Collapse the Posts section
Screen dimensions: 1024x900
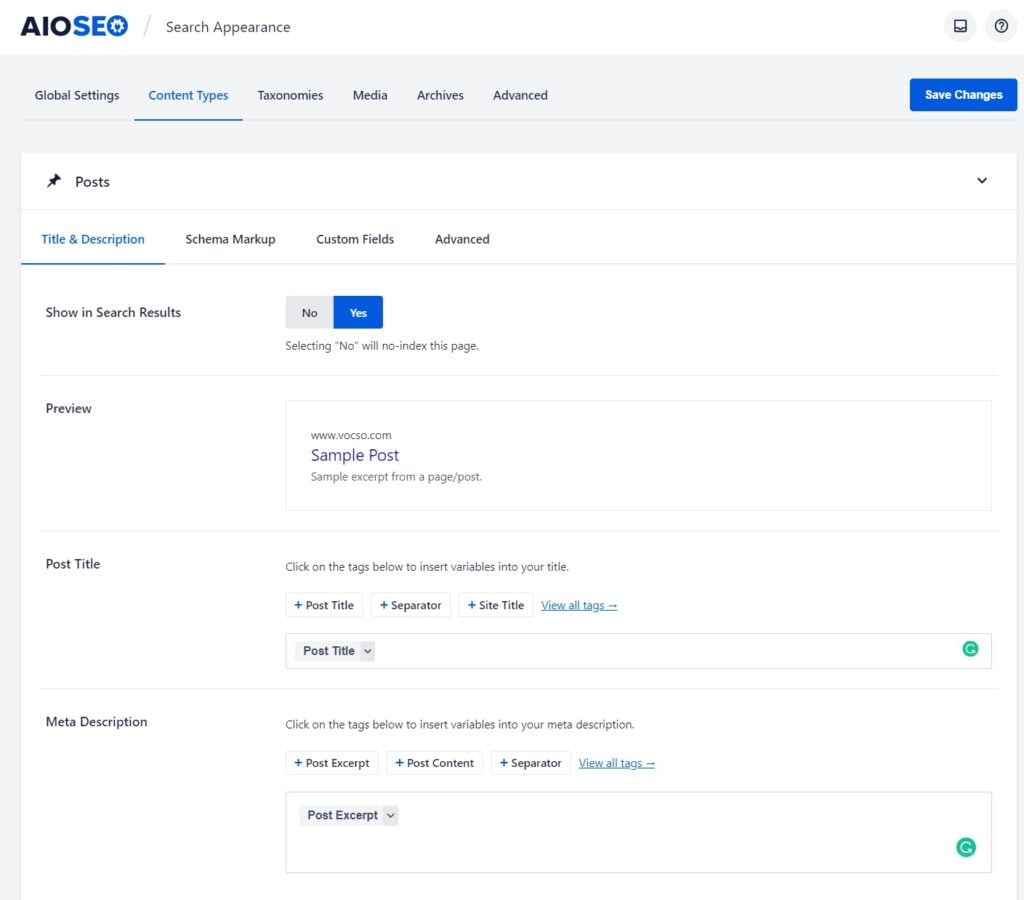pos(982,181)
